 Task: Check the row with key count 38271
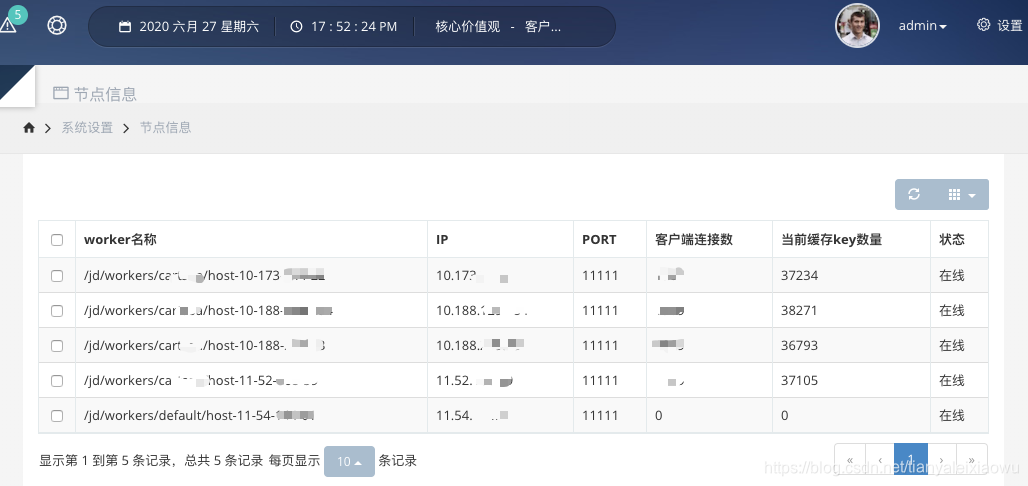pos(57,311)
